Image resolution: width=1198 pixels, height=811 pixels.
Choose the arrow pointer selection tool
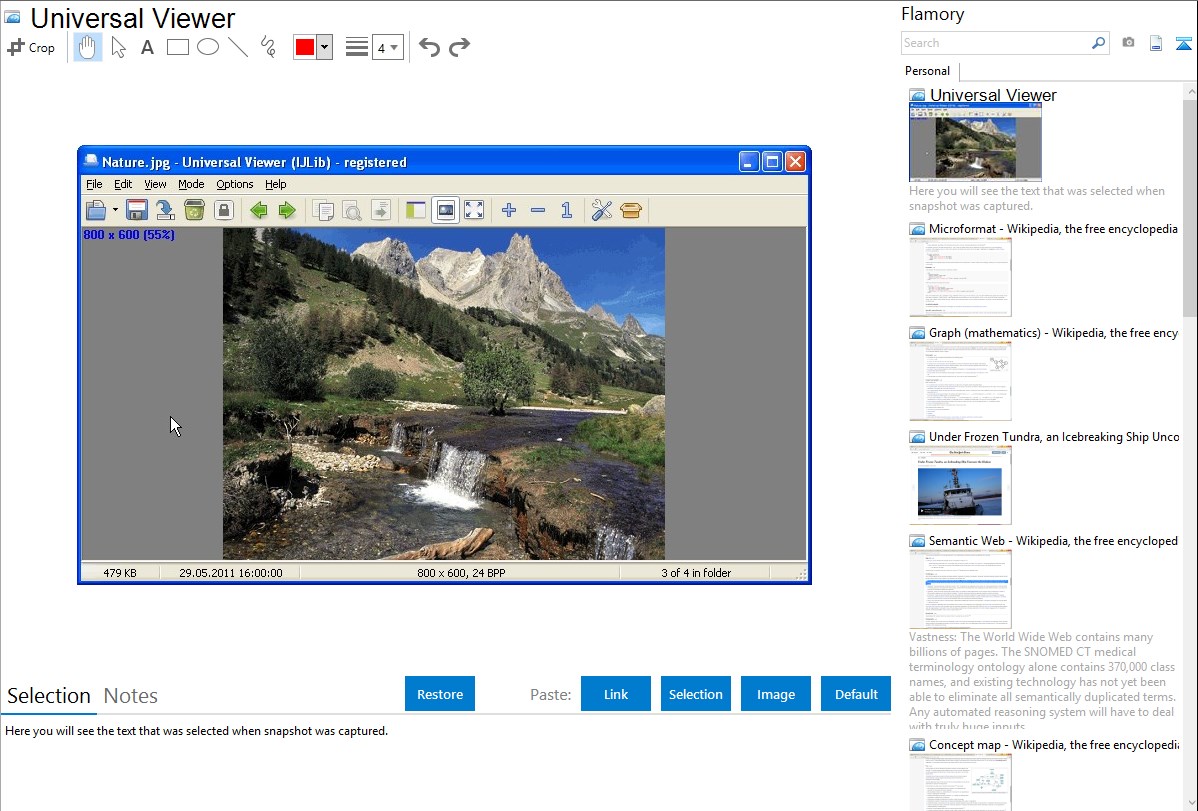click(x=118, y=47)
